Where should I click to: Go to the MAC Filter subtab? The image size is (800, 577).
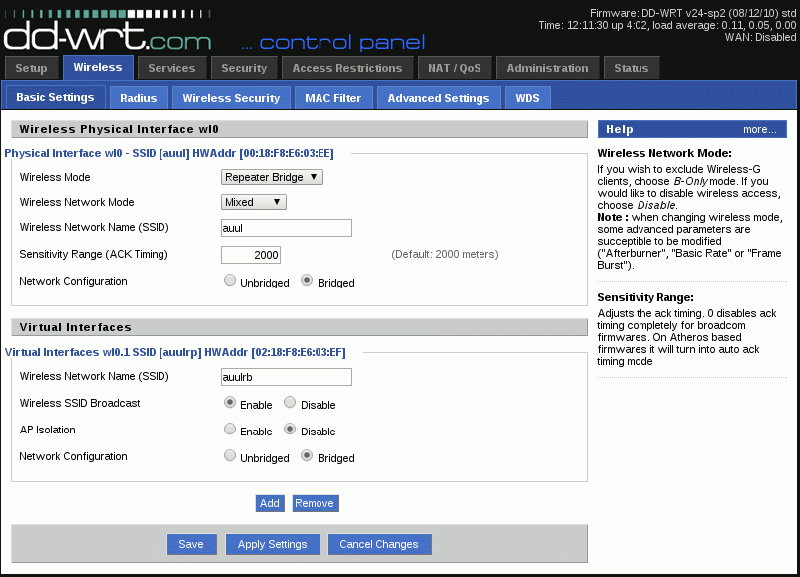coord(333,98)
